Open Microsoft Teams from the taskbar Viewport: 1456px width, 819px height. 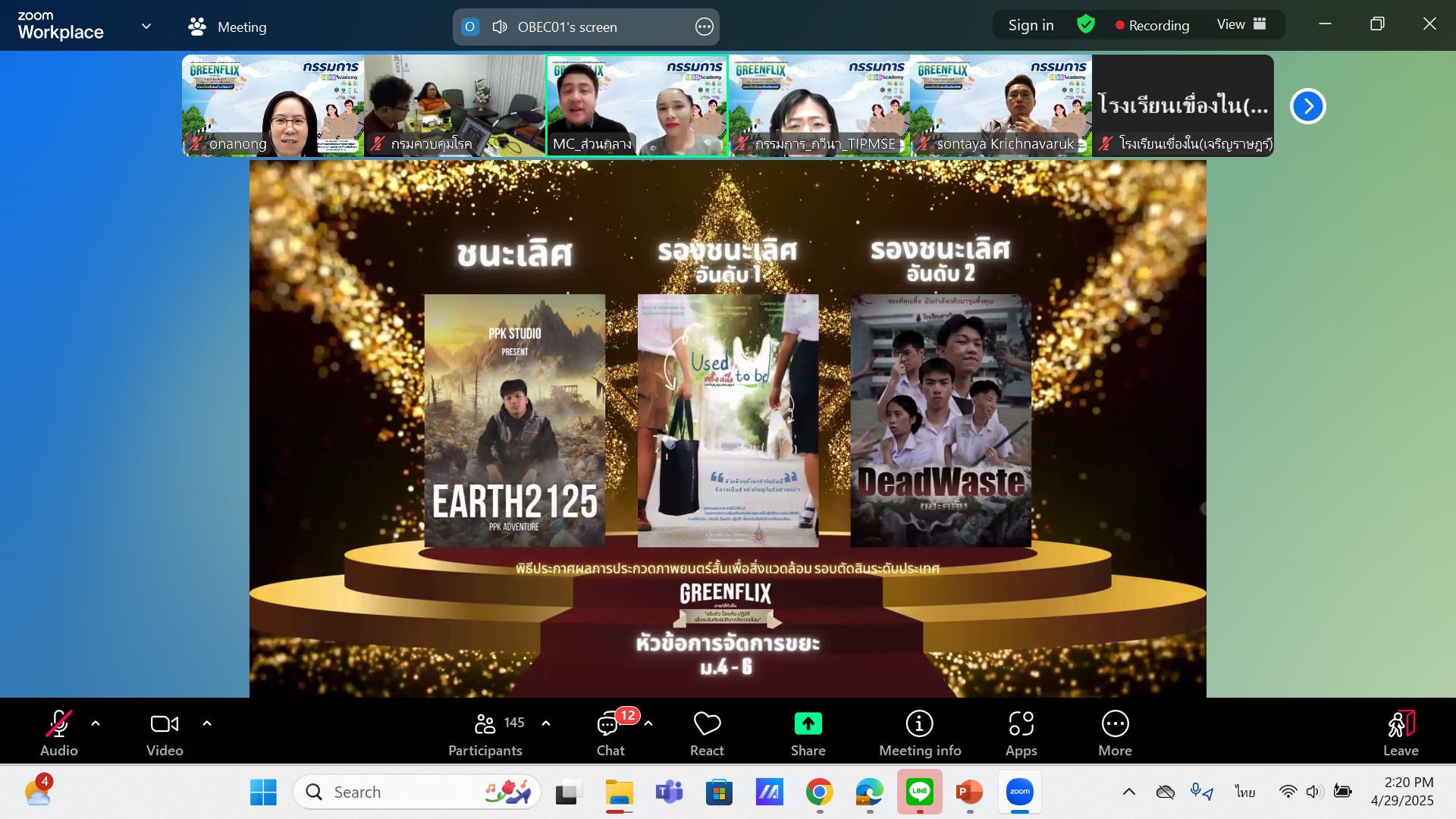coord(669,792)
